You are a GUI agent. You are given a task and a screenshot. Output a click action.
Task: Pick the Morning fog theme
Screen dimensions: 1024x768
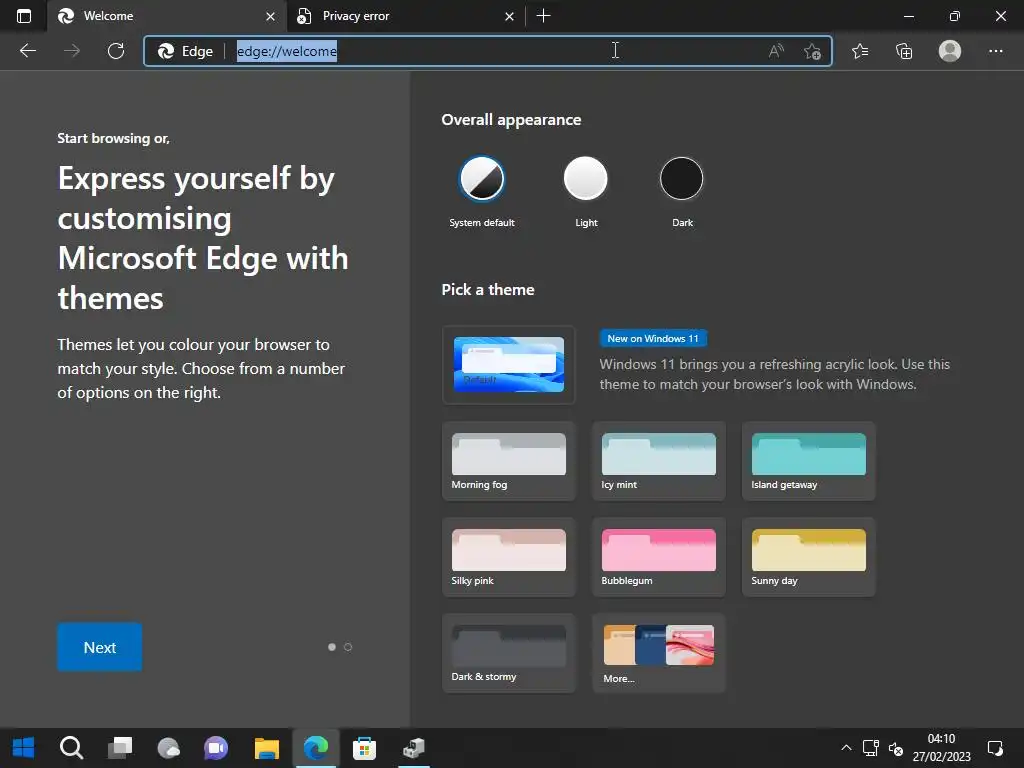509,461
